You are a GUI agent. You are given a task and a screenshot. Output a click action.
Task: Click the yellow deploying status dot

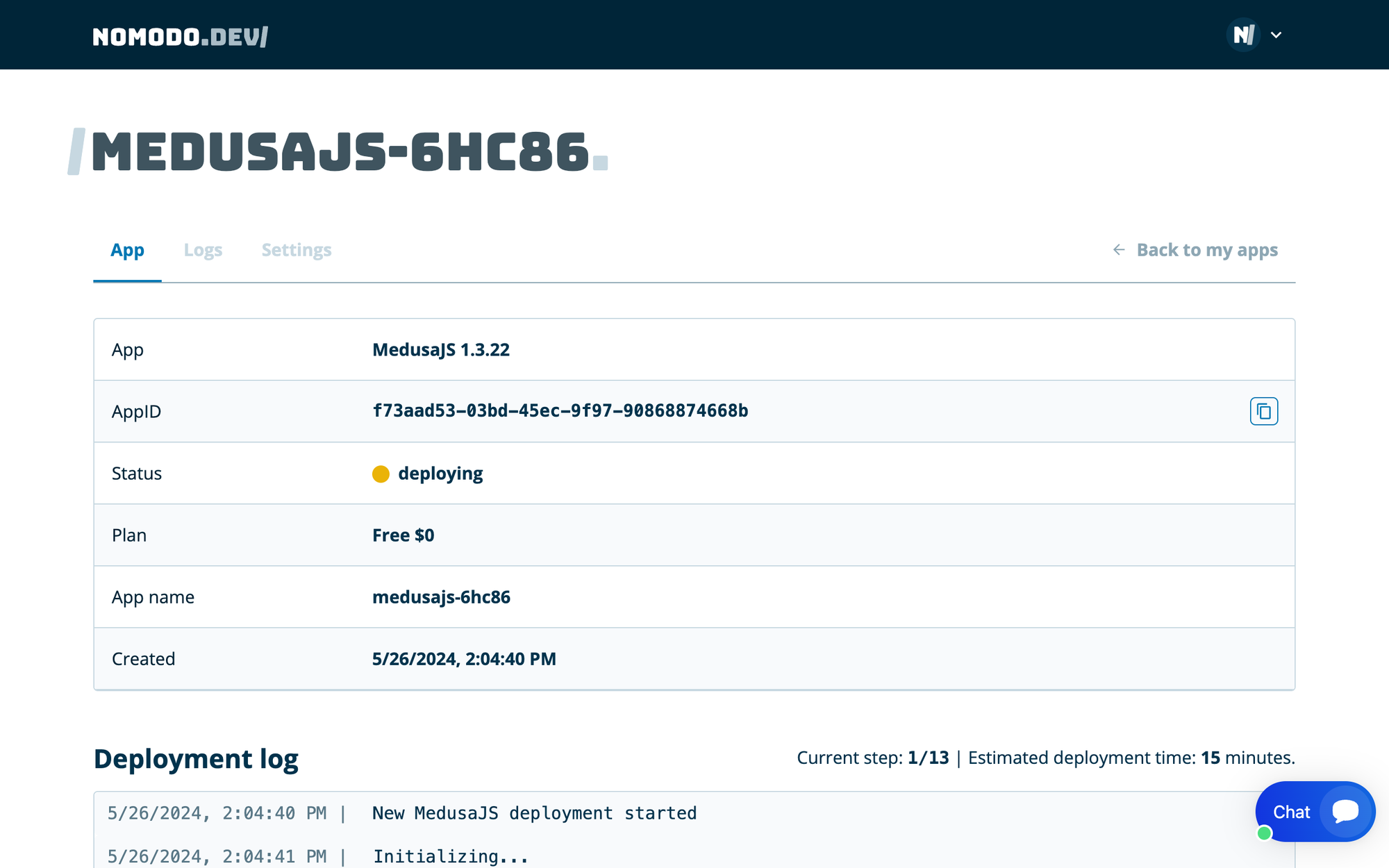(x=381, y=474)
